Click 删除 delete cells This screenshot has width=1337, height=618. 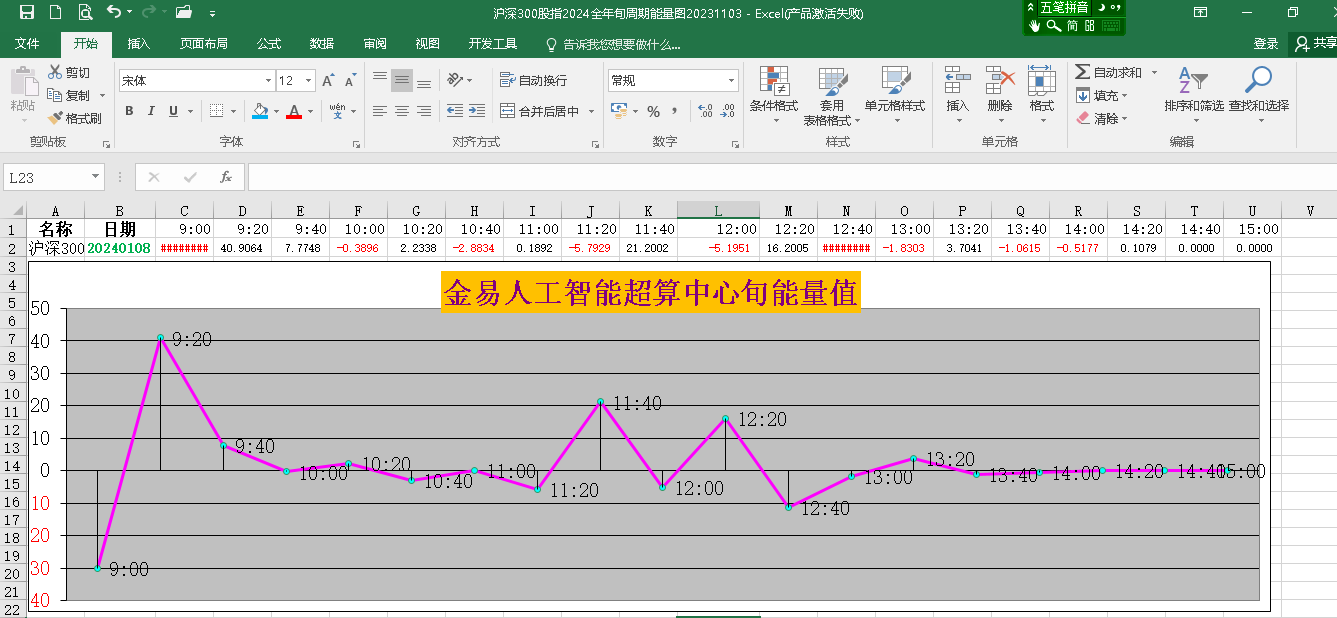click(x=1000, y=95)
